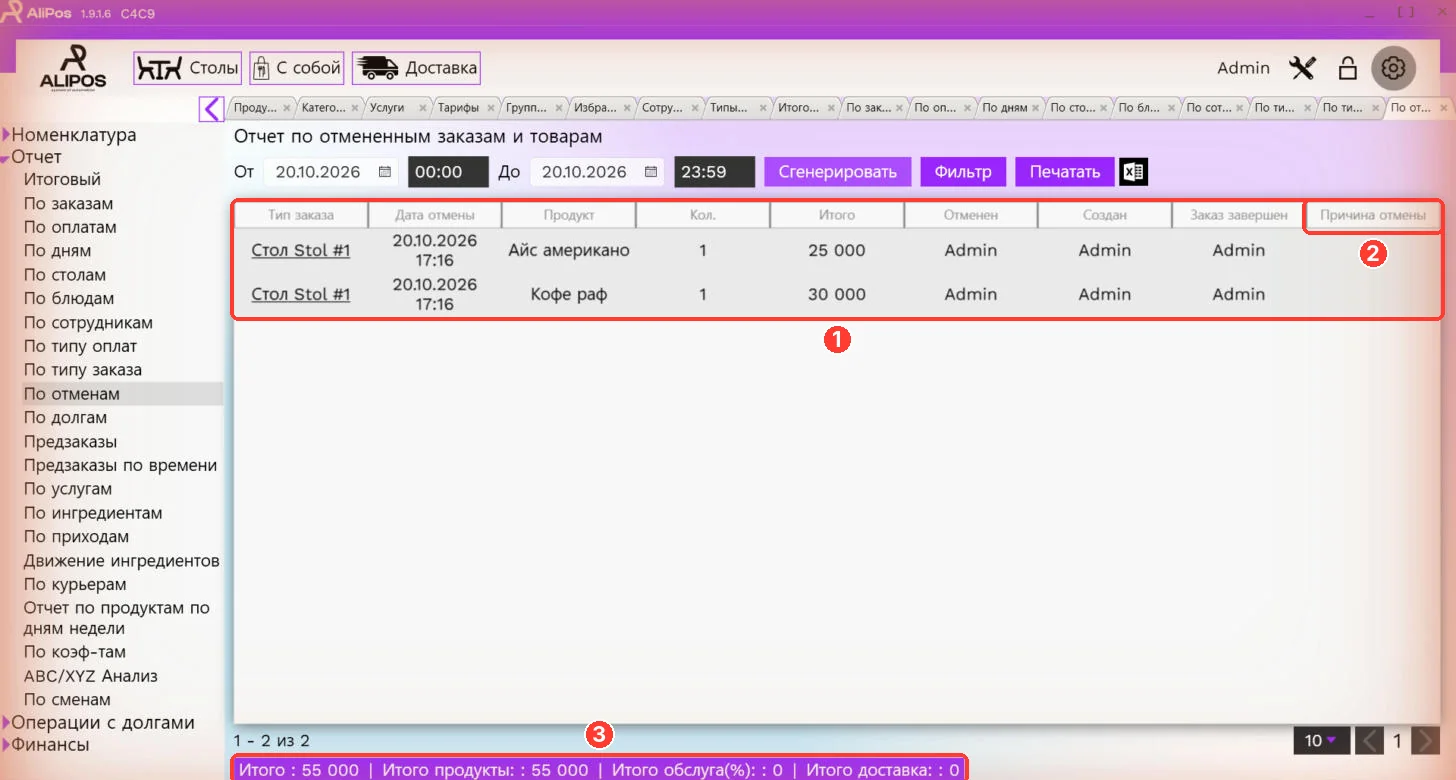Collapse sidebar with the left chevron icon

[211, 108]
